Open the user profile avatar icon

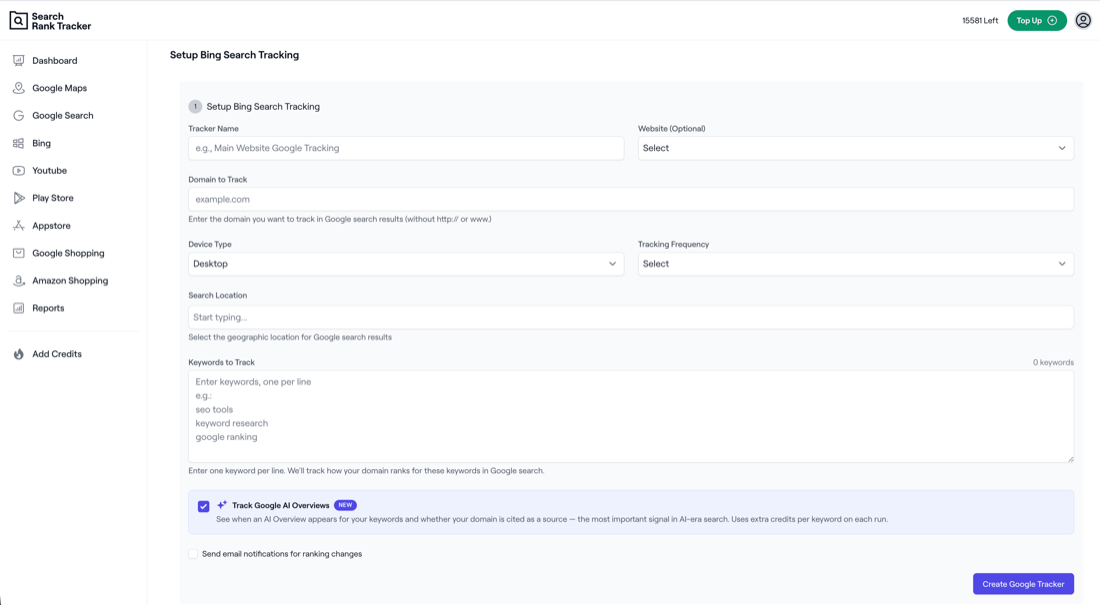[x=1083, y=20]
